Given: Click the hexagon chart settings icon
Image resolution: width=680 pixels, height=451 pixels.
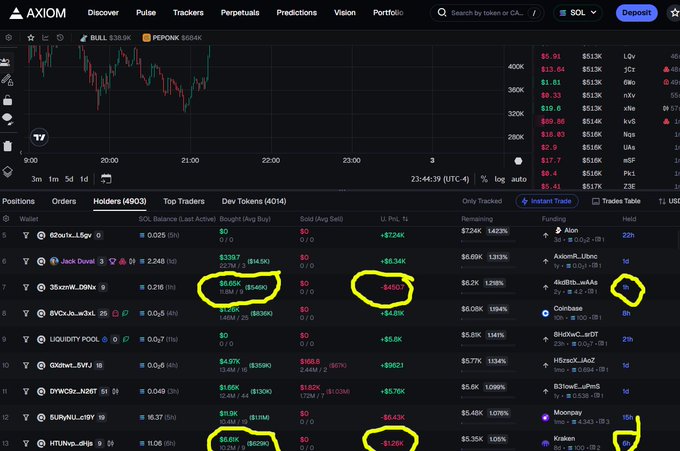Looking at the screenshot, I should click(518, 161).
